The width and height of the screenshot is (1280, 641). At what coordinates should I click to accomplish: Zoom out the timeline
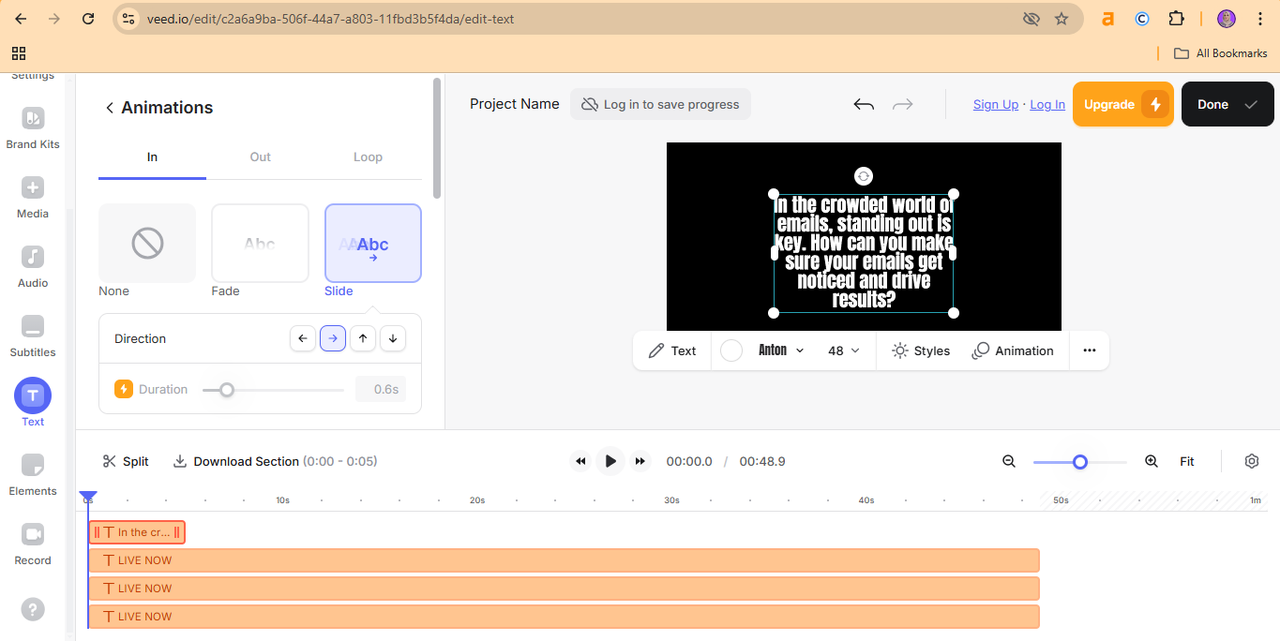point(1009,461)
